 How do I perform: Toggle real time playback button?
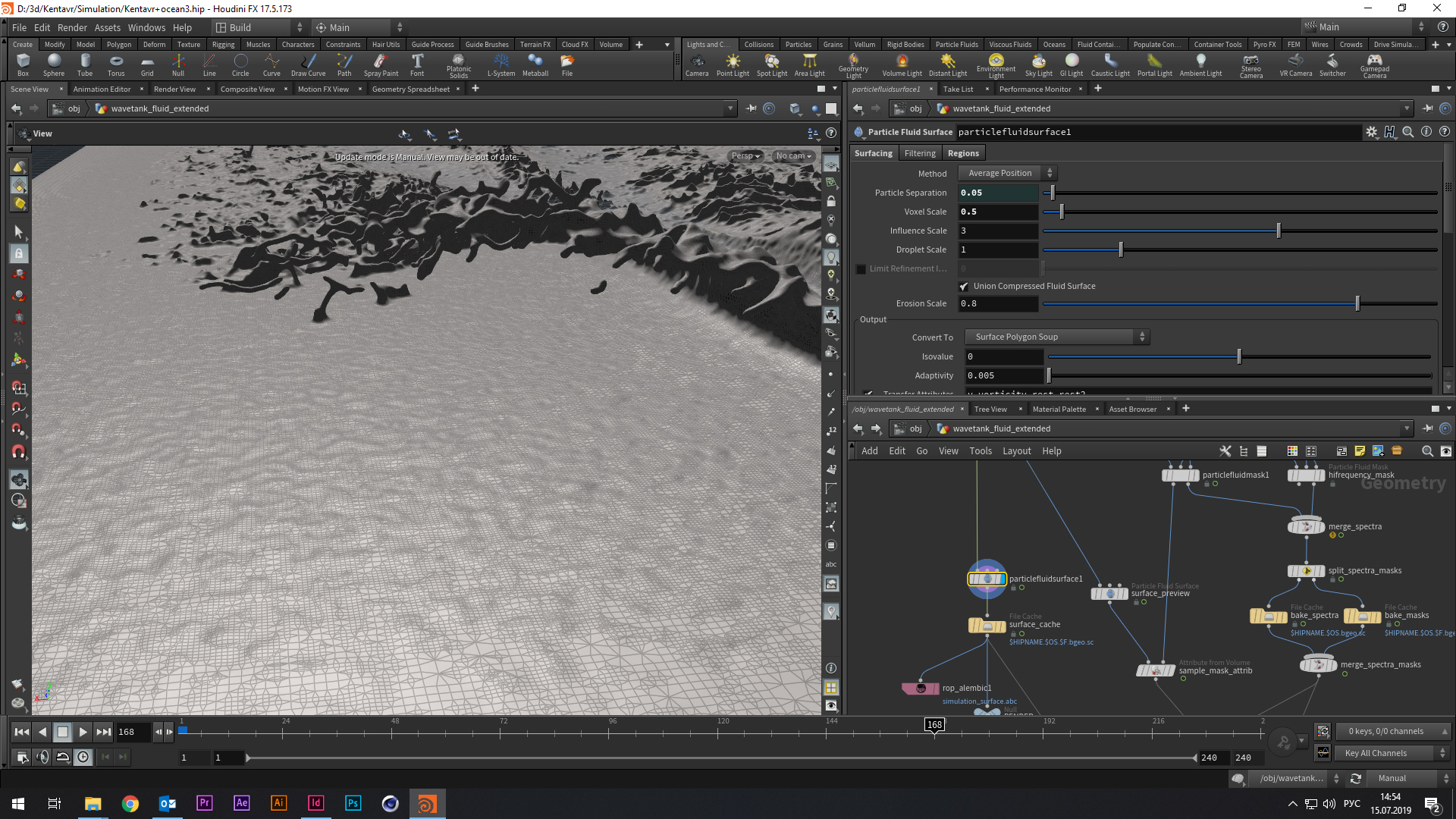coord(83,757)
